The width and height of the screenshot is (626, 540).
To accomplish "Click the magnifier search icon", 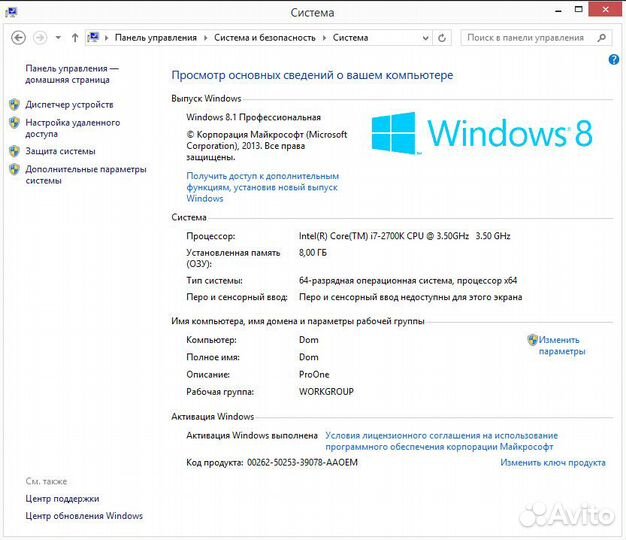I will [602, 38].
